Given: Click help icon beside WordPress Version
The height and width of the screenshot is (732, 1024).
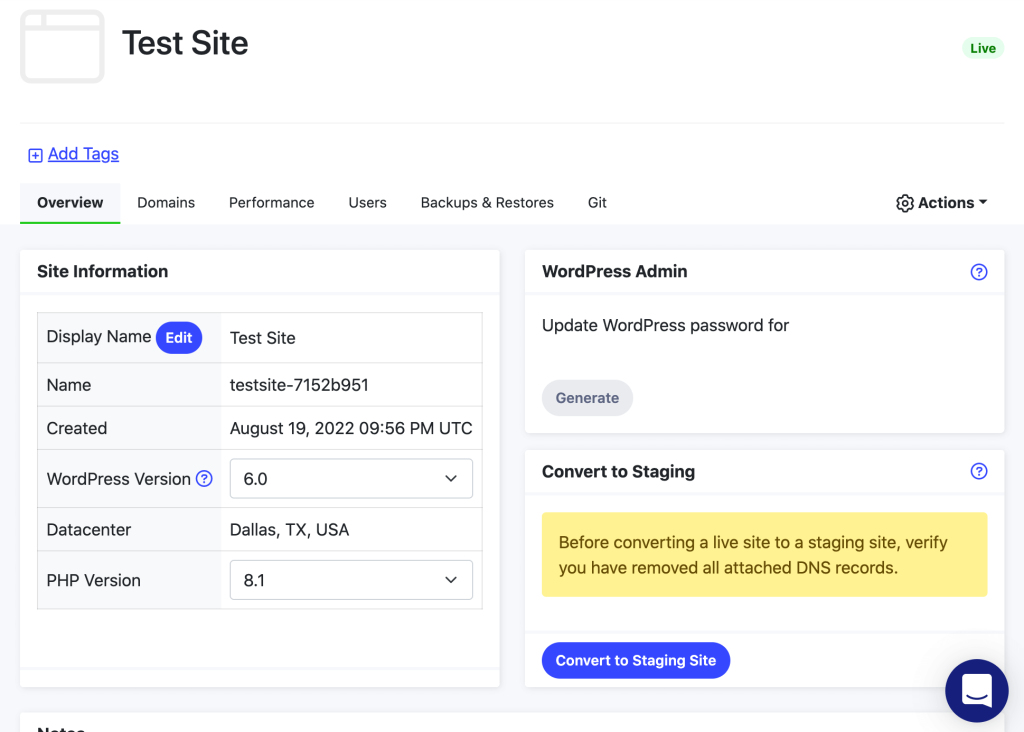Looking at the screenshot, I should point(204,479).
